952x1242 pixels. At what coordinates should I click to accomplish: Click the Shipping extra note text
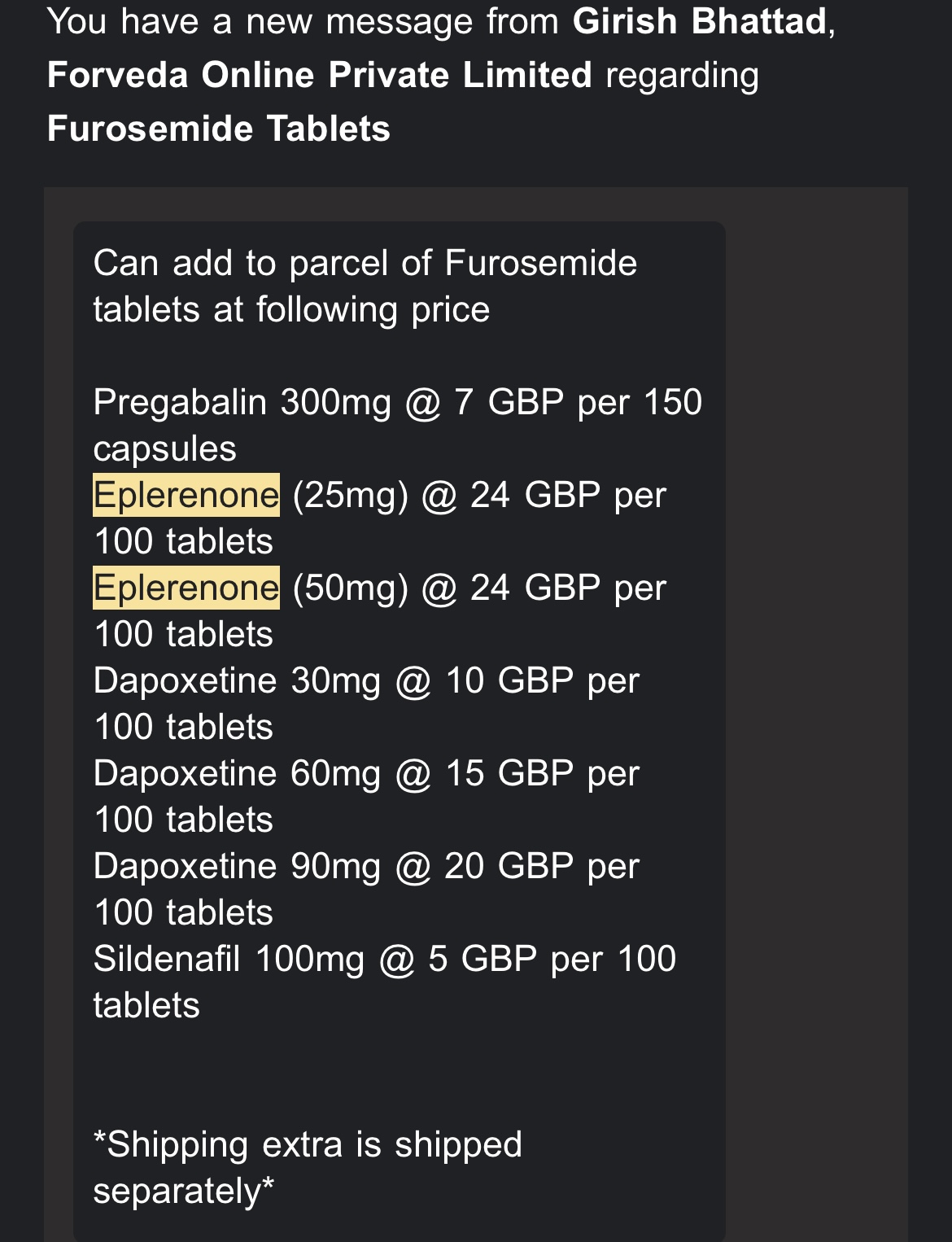pyautogui.click(x=308, y=1167)
